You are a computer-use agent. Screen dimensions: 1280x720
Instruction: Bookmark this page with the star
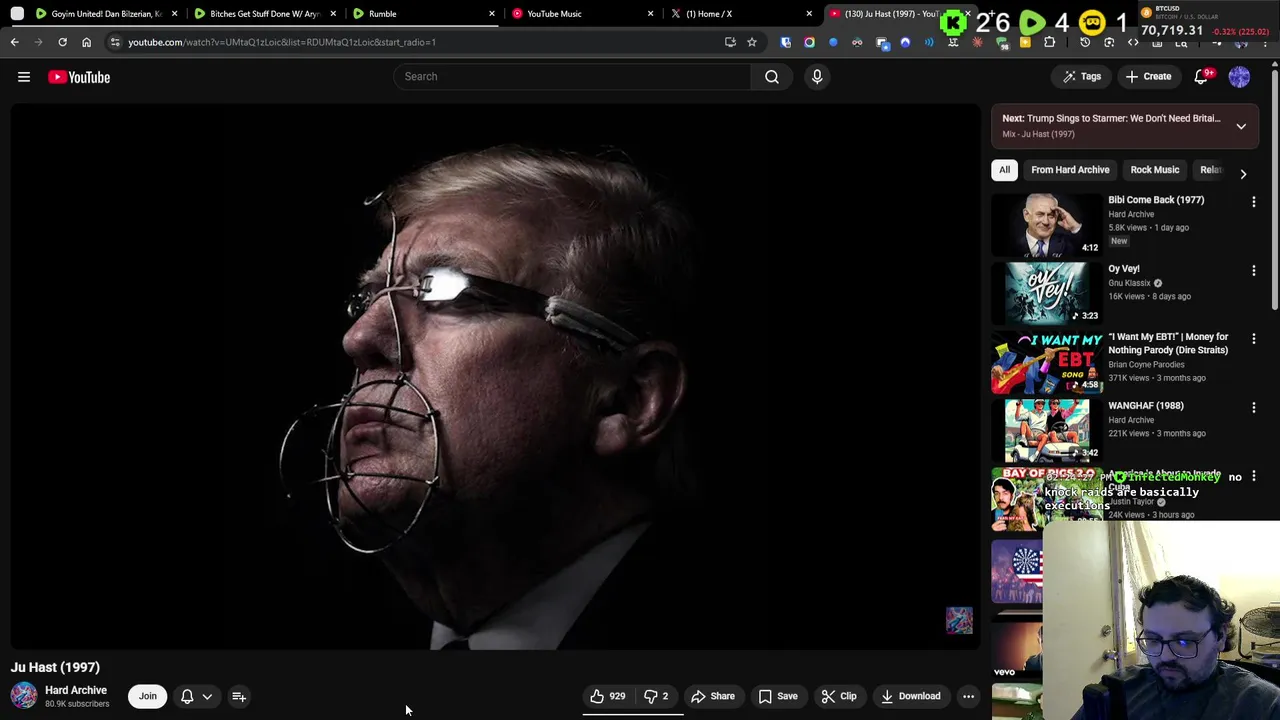point(752,42)
